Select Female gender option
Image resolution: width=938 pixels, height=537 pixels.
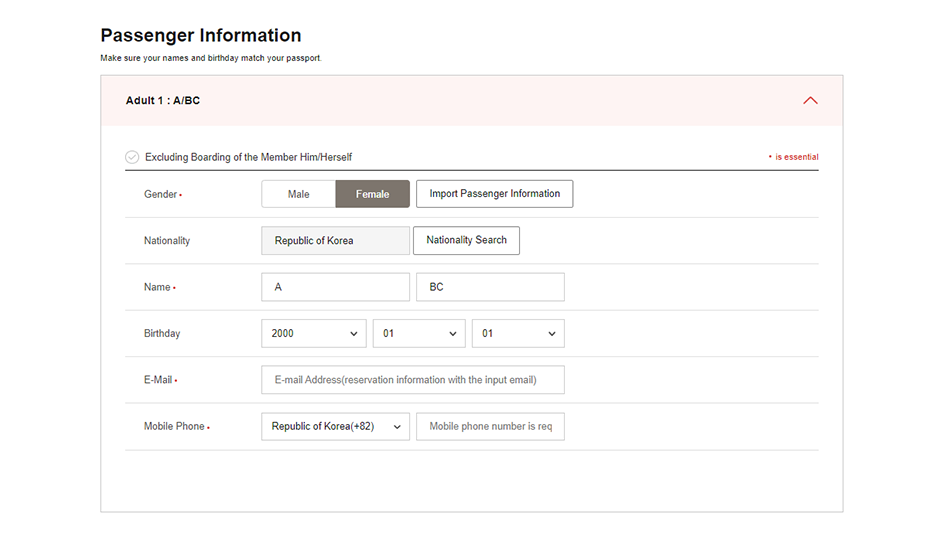coord(372,194)
